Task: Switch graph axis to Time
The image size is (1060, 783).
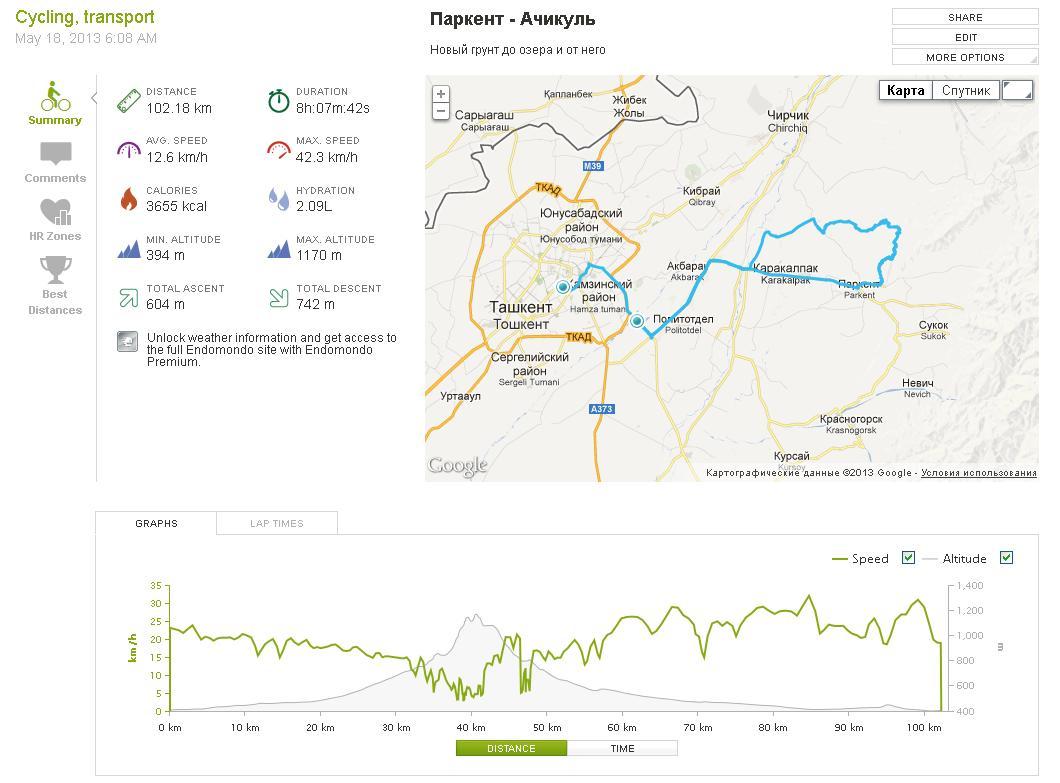Action: tap(622, 748)
